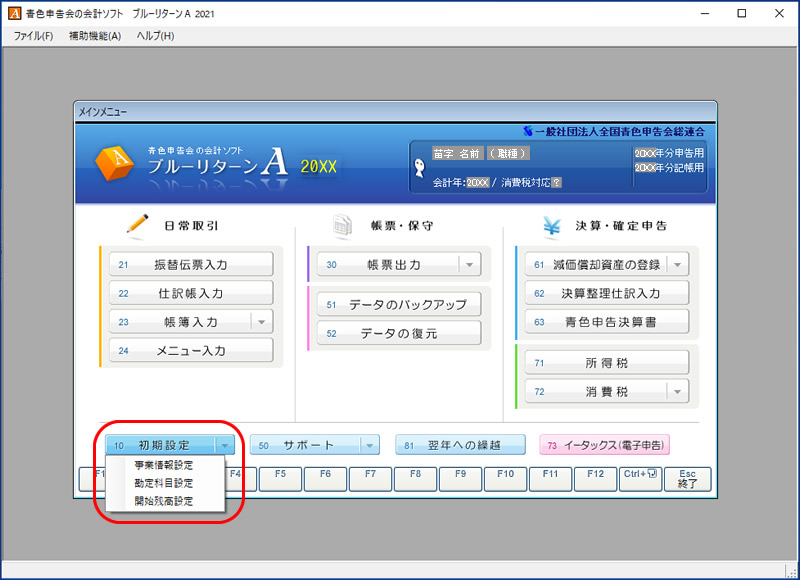
Task: Click the データのバックアップ button
Action: pos(399,305)
